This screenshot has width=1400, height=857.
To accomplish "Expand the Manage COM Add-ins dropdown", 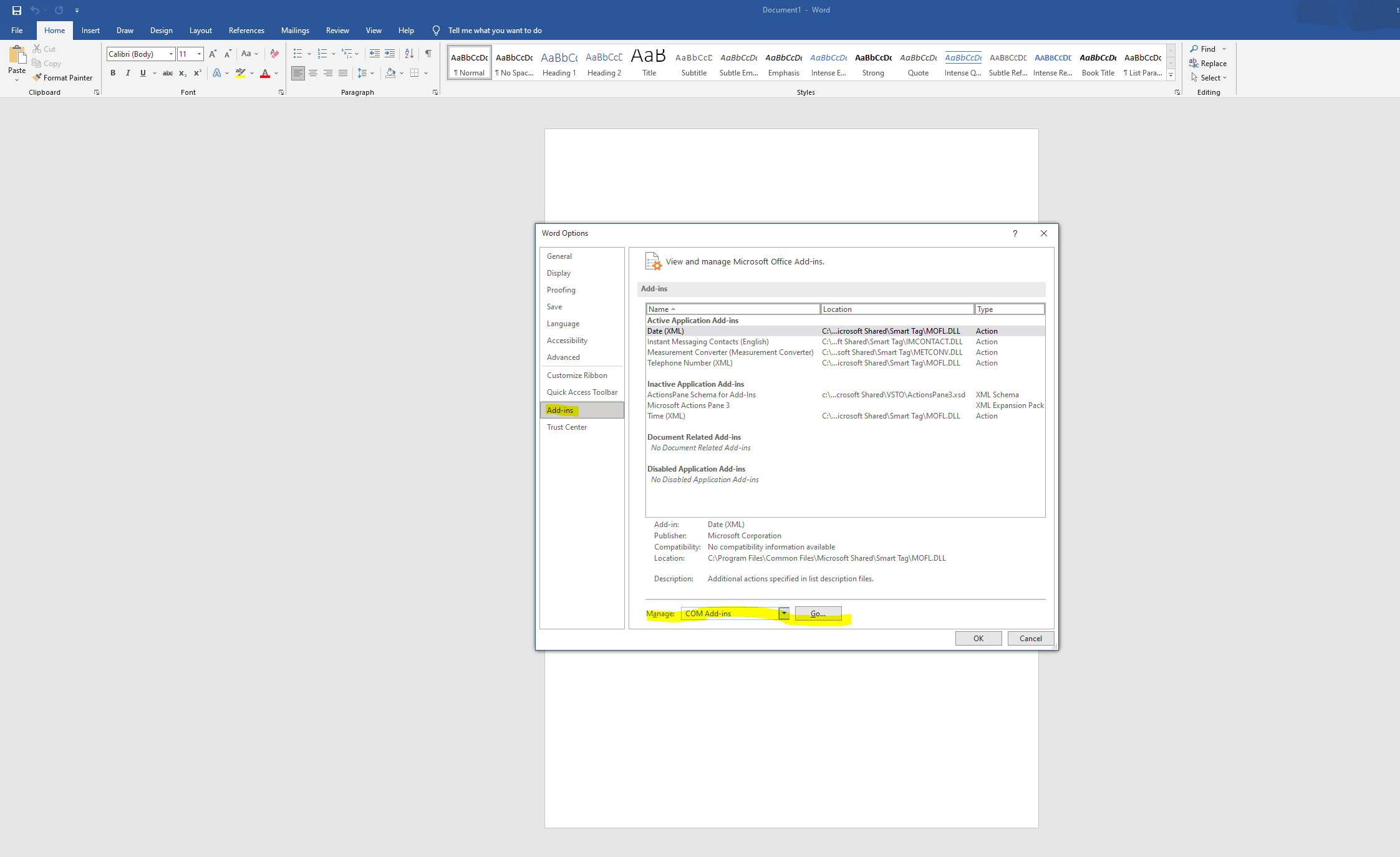I will tap(784, 613).
